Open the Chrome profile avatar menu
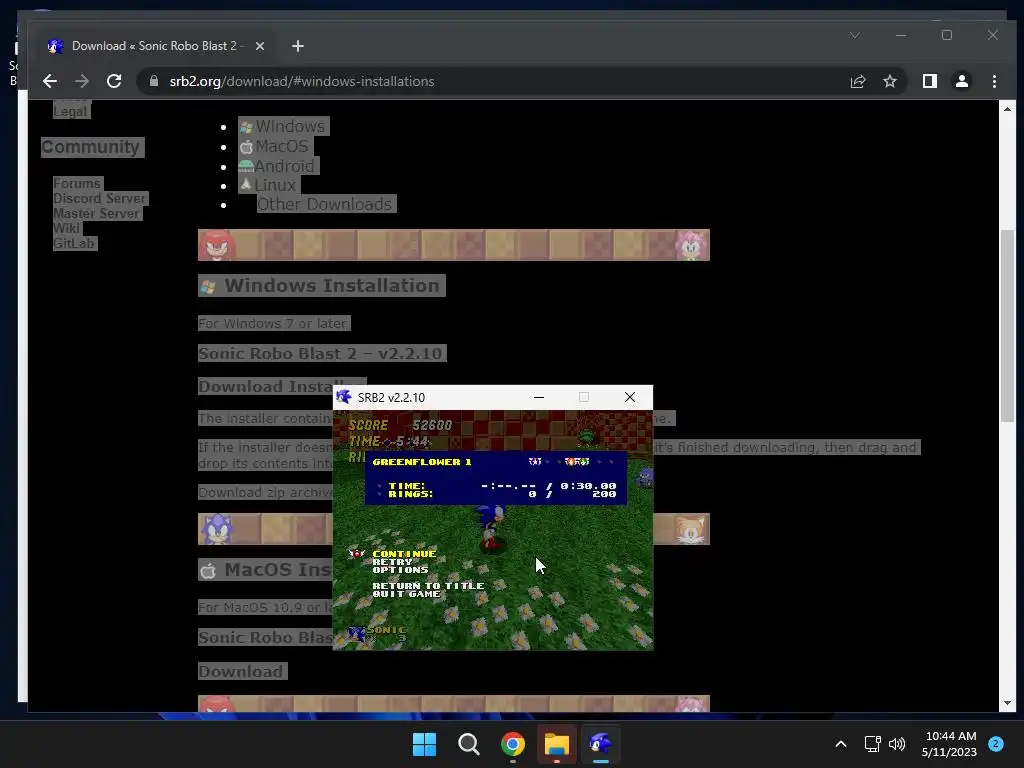1024x768 pixels. click(x=961, y=81)
